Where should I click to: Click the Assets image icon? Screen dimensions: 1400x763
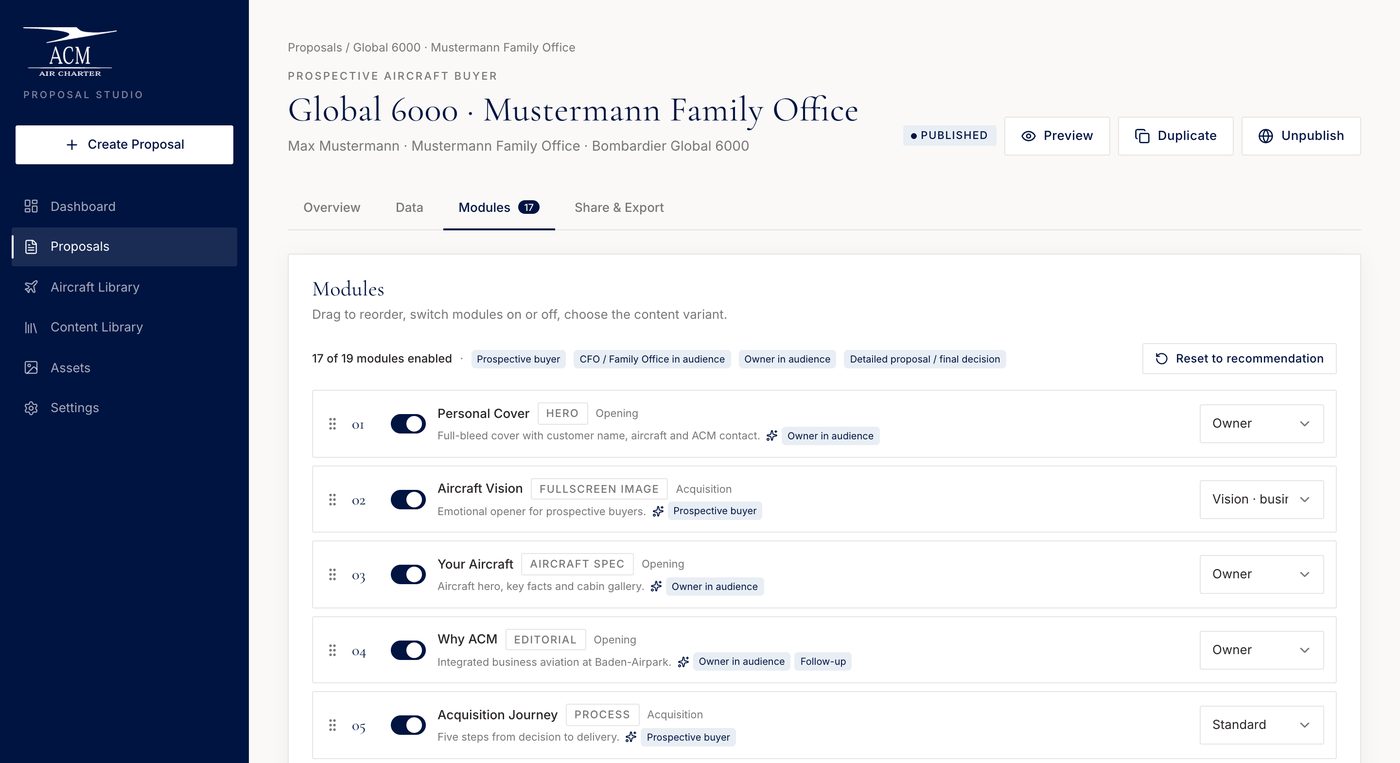coord(31,368)
